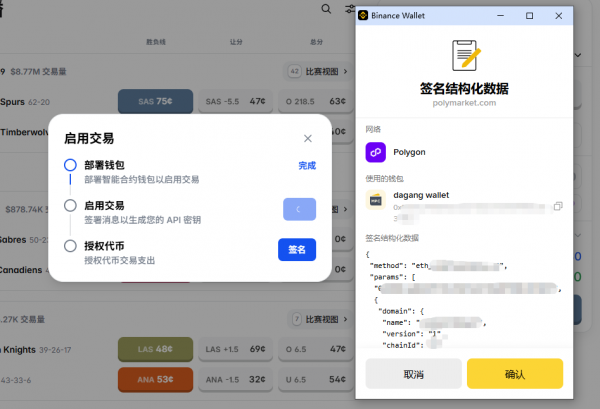Click polymarket.com domain text in wallet
The width and height of the screenshot is (600, 409).
click(464, 103)
